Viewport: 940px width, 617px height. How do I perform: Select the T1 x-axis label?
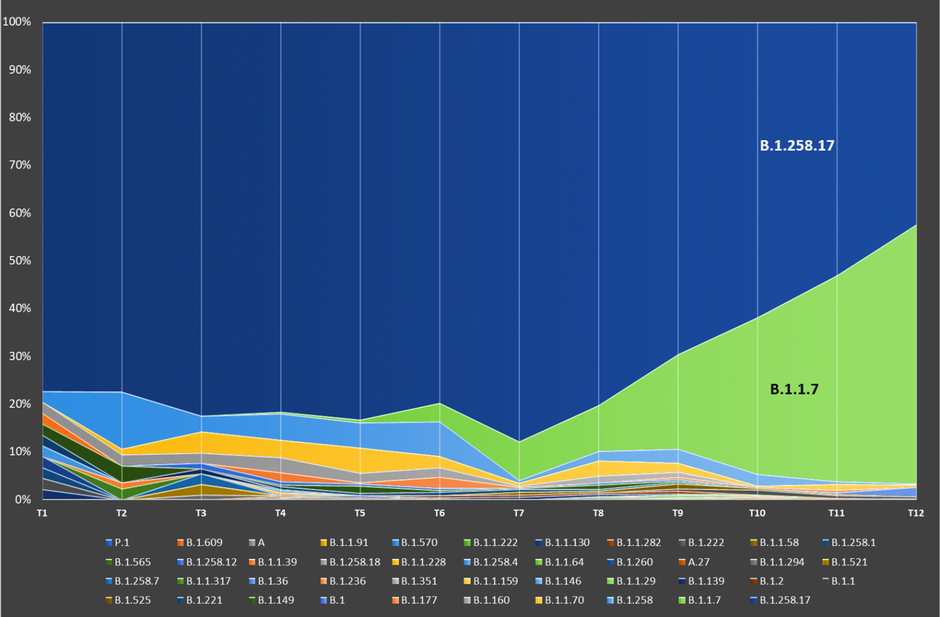(43, 512)
